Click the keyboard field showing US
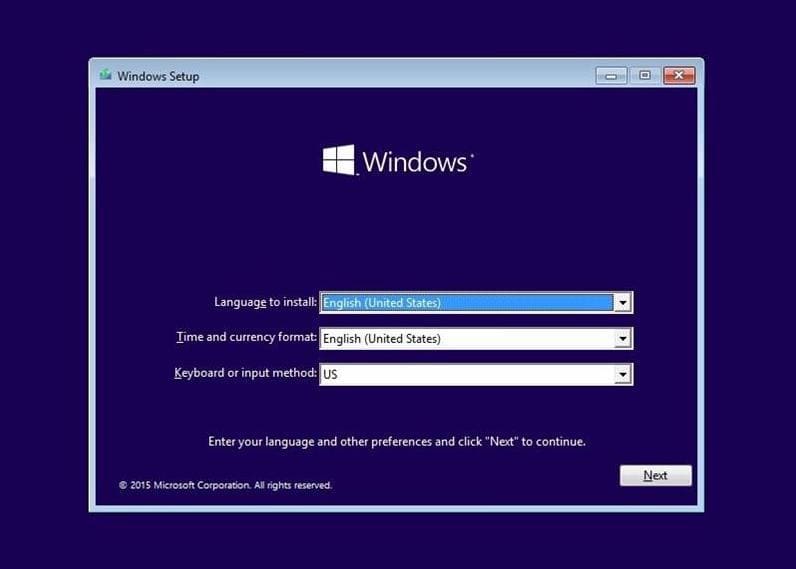The image size is (796, 569). tap(466, 375)
